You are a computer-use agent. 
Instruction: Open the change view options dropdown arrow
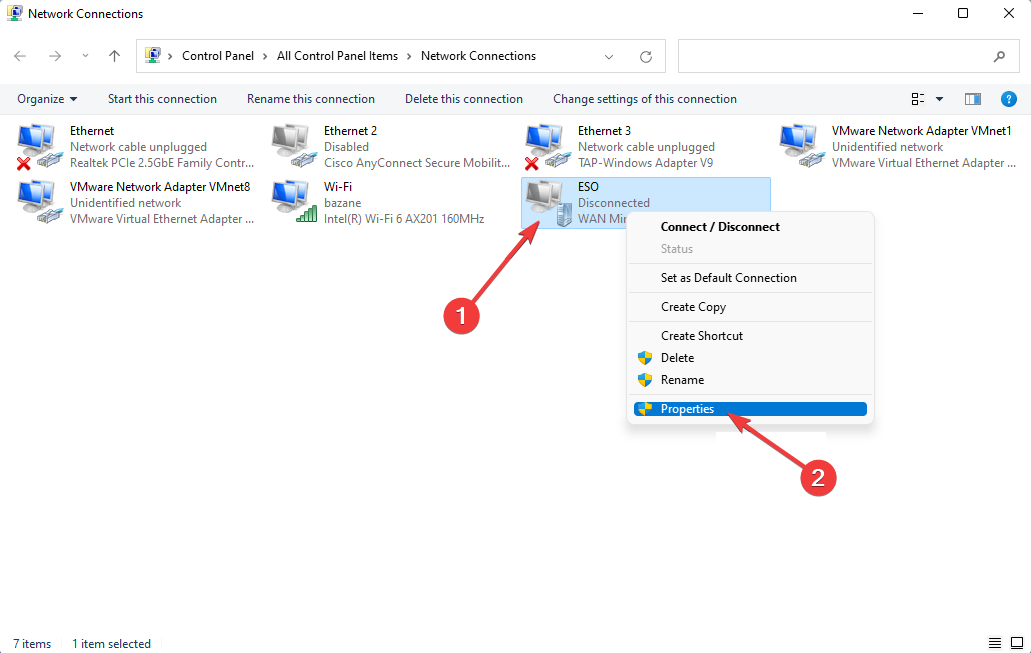[939, 99]
